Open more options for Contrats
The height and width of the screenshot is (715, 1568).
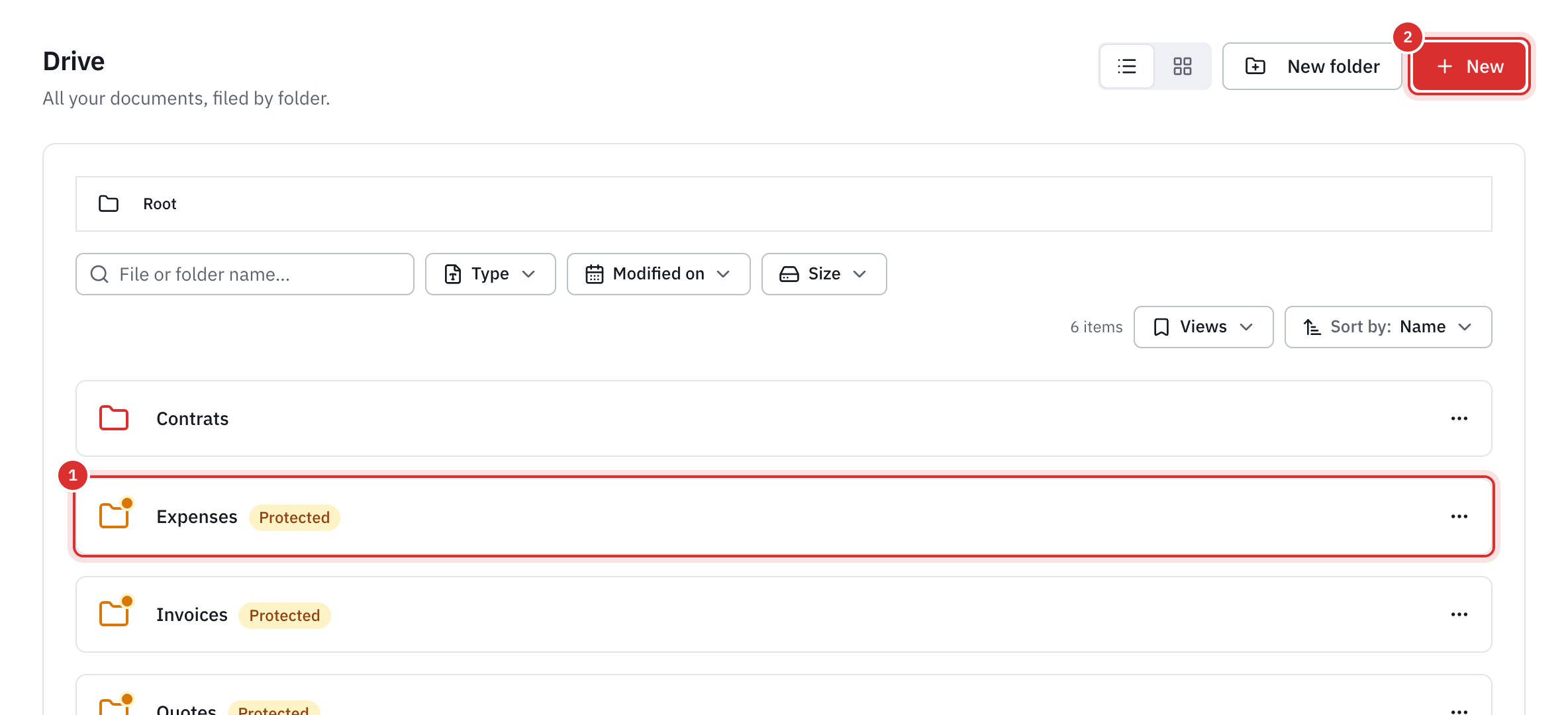click(1459, 418)
